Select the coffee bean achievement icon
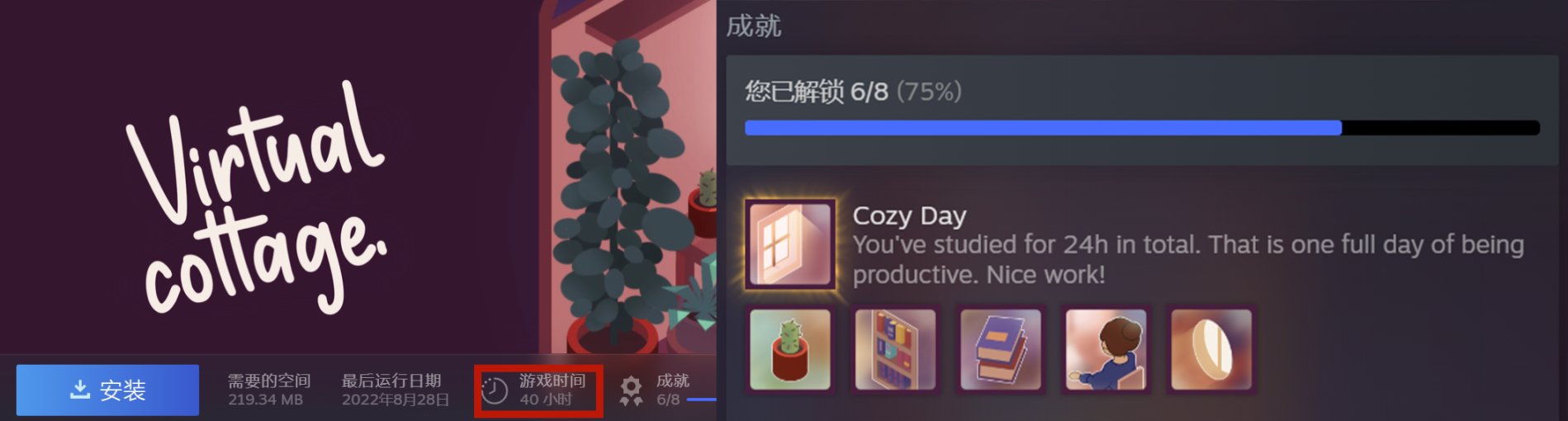Screen dimensions: 1568x421 pyautogui.click(x=1211, y=349)
